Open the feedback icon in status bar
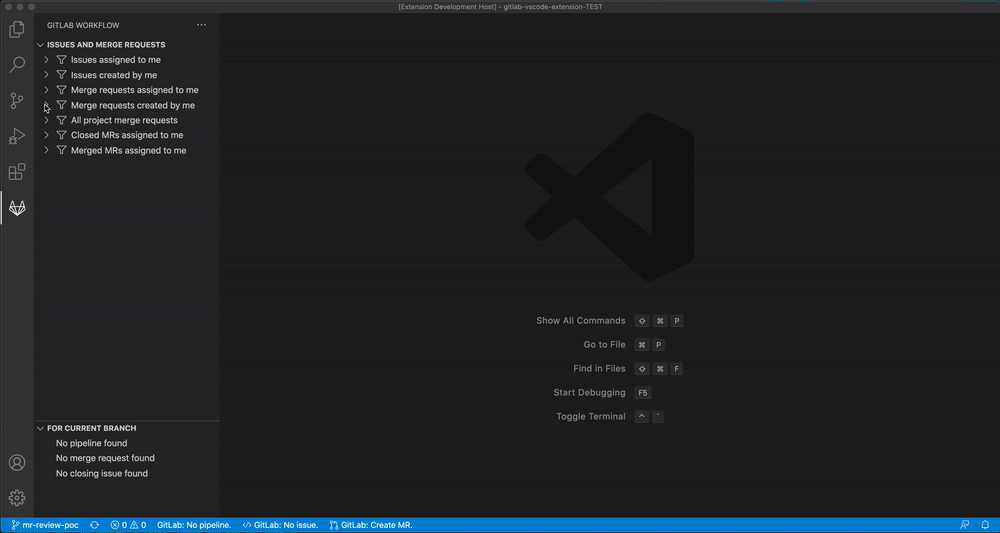1000x533 pixels. (964, 525)
